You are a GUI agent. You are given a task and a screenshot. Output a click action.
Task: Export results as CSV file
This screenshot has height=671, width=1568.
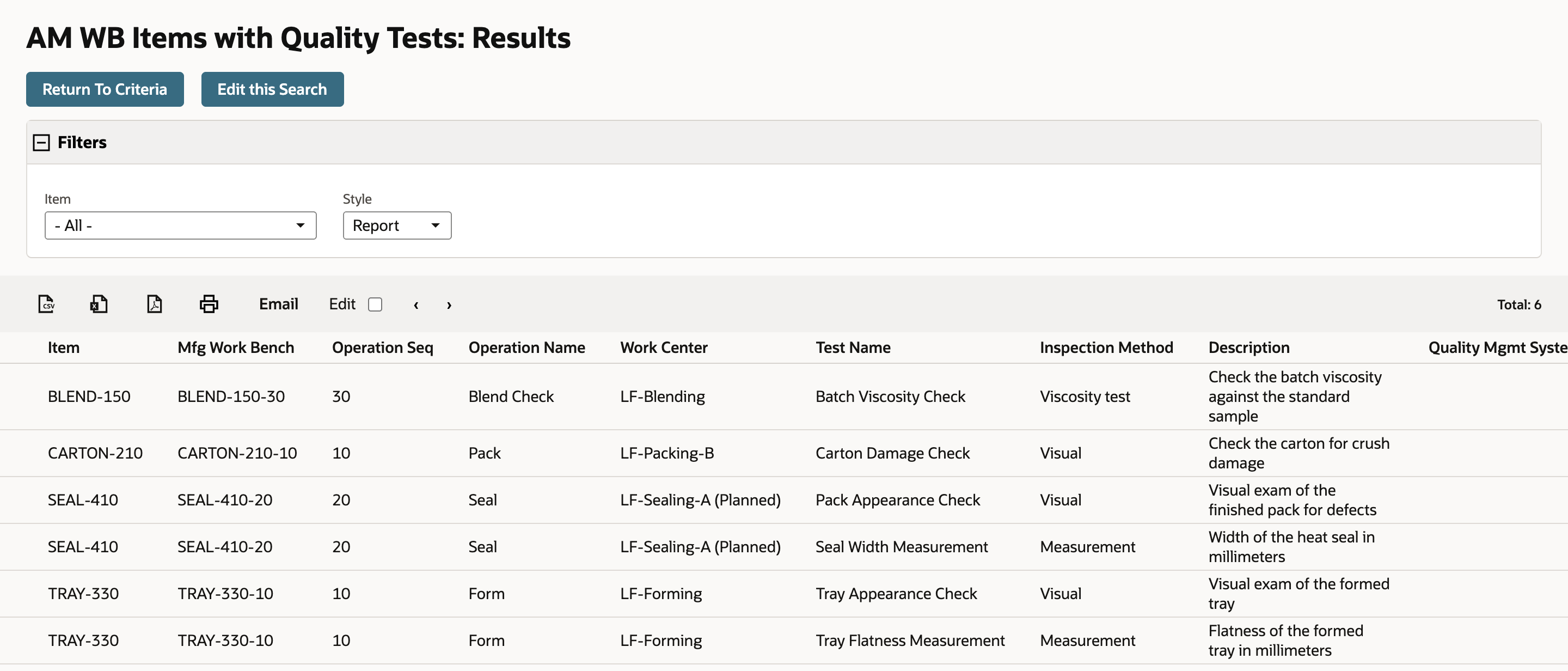coord(46,304)
